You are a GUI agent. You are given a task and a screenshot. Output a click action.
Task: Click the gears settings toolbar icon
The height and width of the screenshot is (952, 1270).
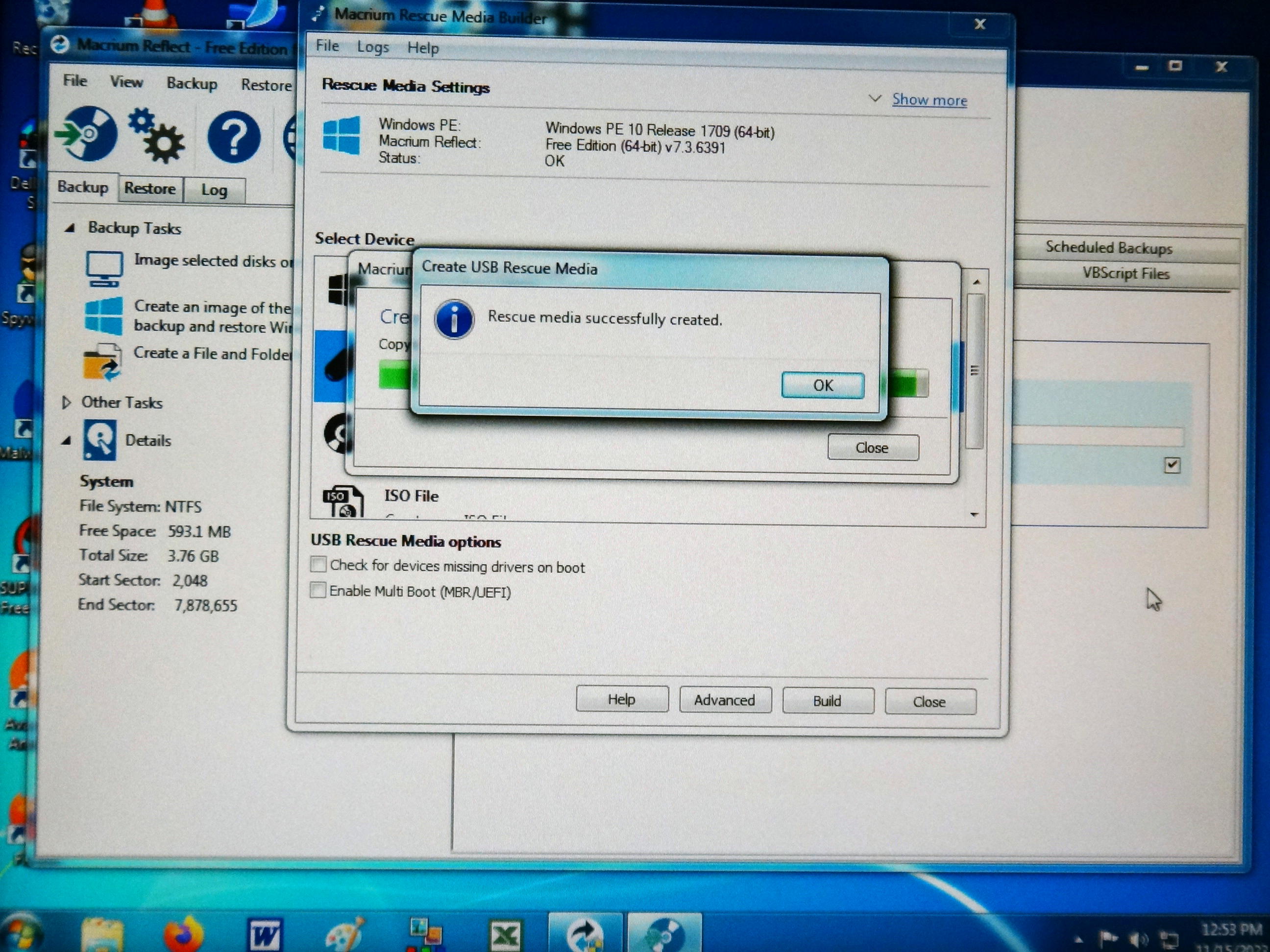[156, 136]
